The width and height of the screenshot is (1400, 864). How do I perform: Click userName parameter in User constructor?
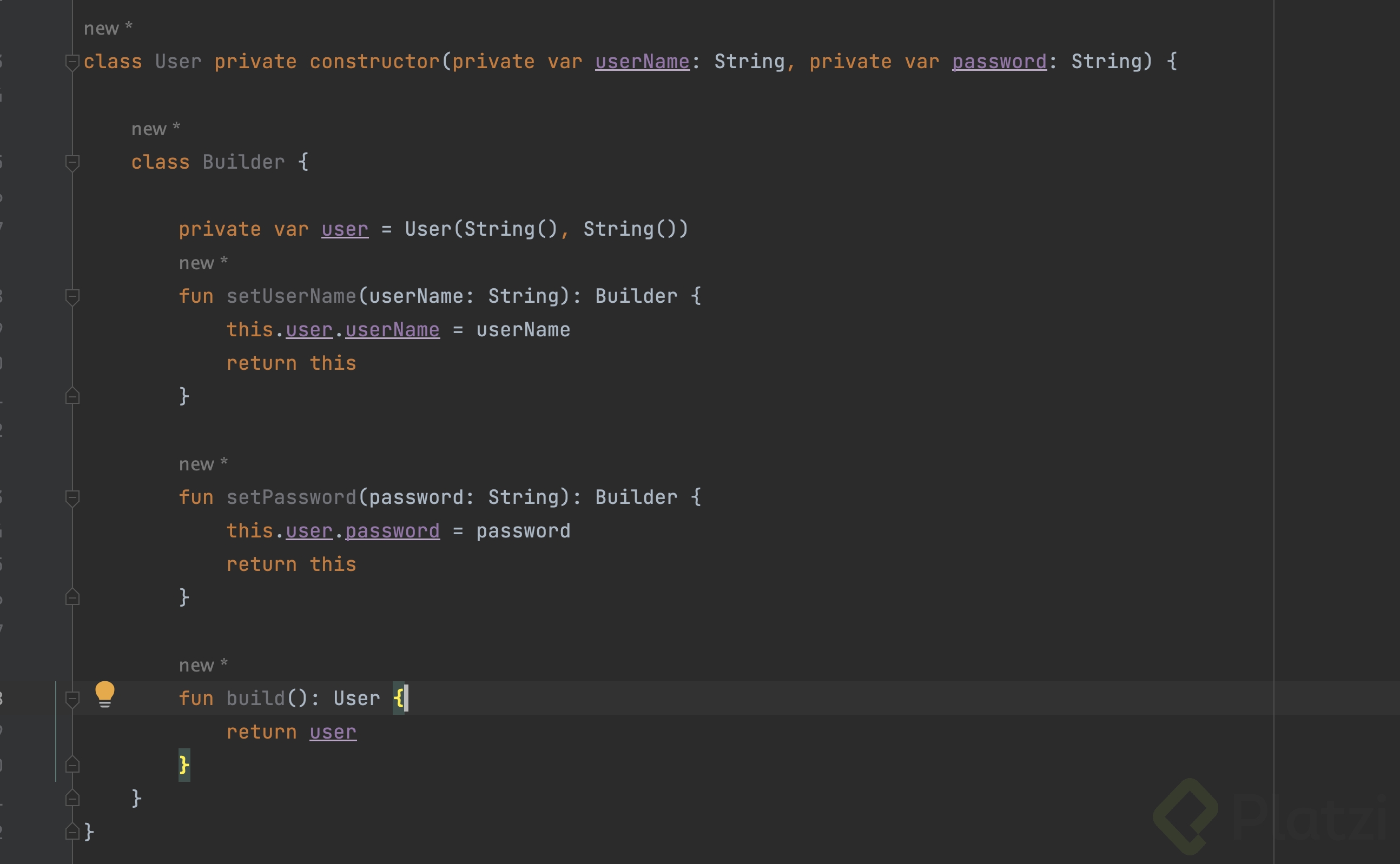click(642, 62)
